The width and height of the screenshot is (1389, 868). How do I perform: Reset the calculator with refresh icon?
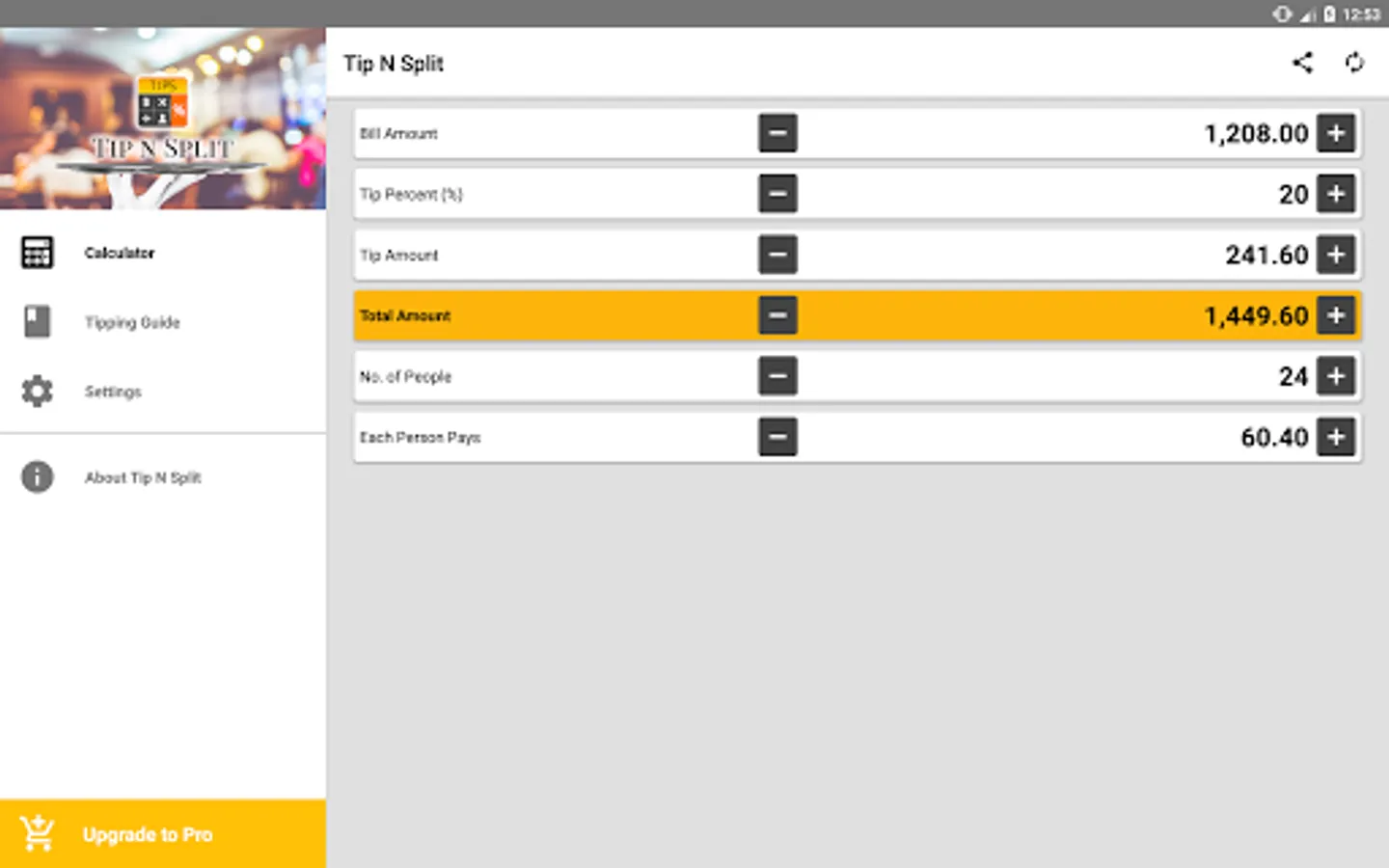pos(1354,63)
